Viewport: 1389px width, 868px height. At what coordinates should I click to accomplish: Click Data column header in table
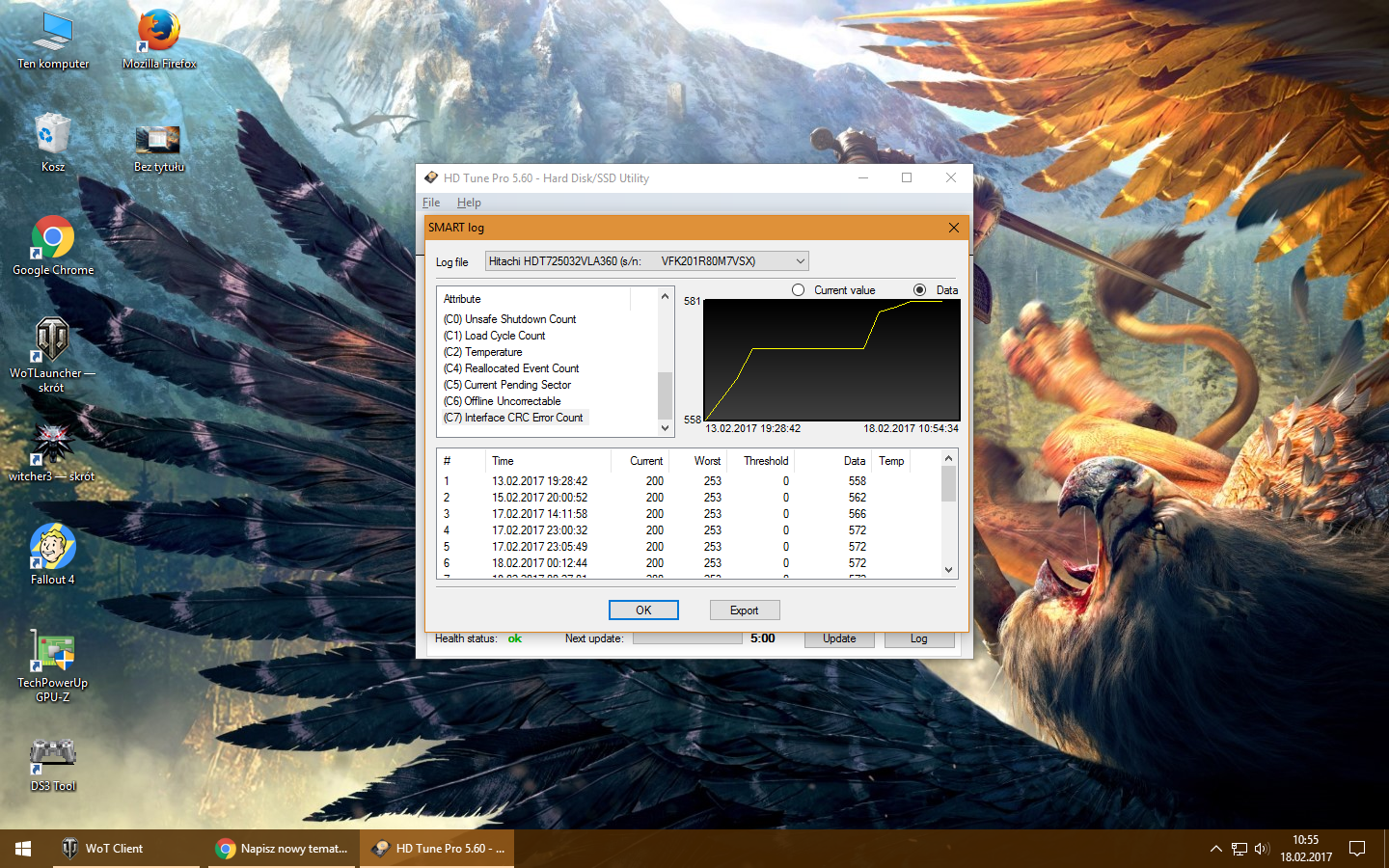point(833,461)
